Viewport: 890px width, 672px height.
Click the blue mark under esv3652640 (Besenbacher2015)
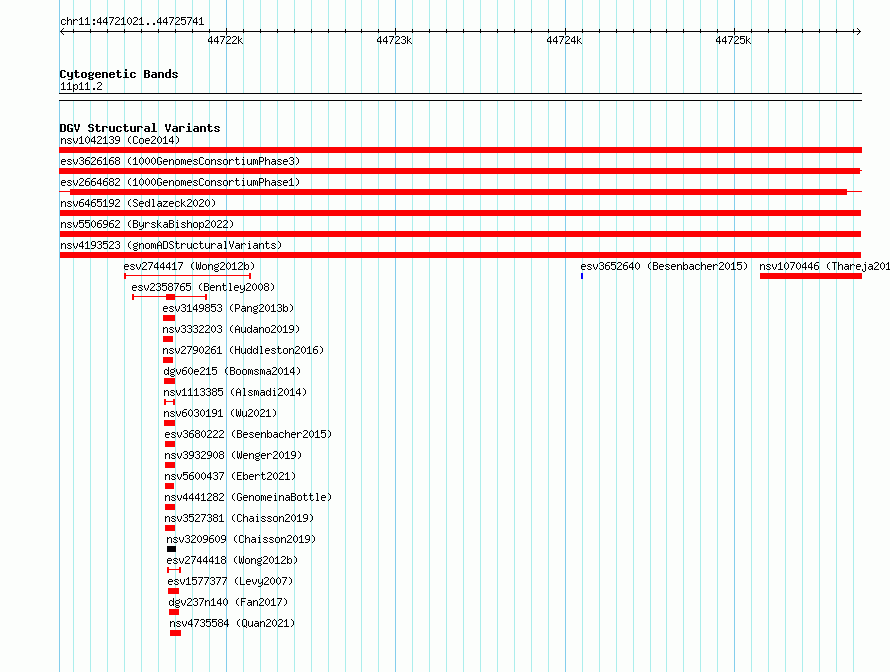pos(582,276)
